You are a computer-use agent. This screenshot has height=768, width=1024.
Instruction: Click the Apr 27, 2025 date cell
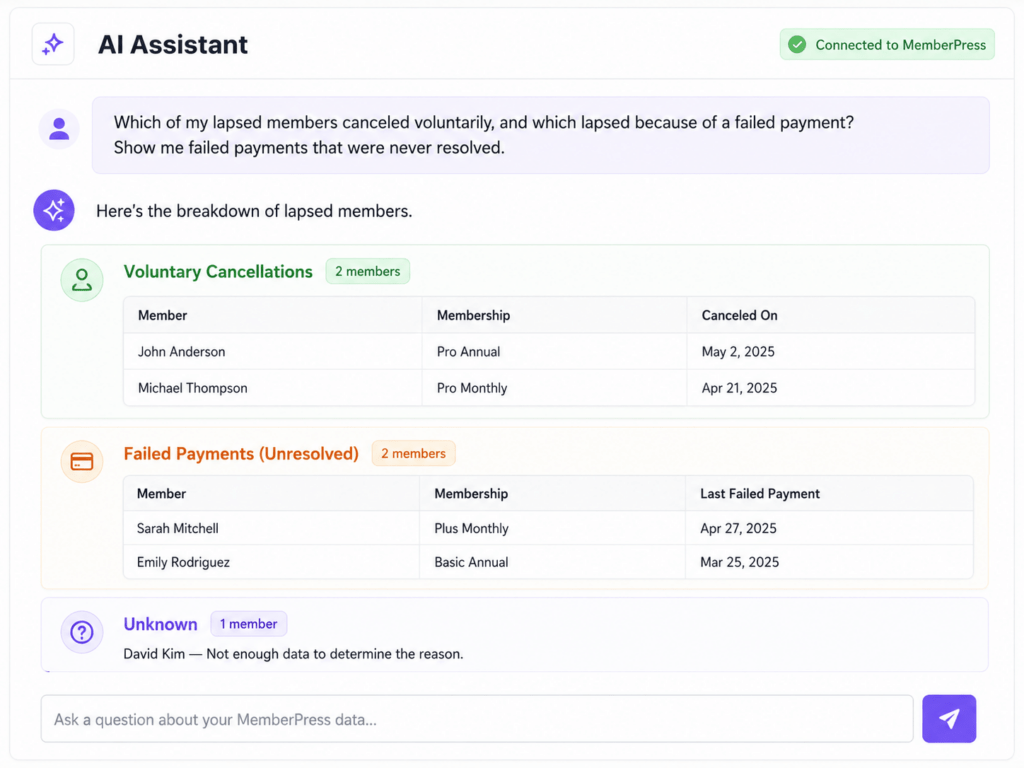pyautogui.click(x=829, y=528)
